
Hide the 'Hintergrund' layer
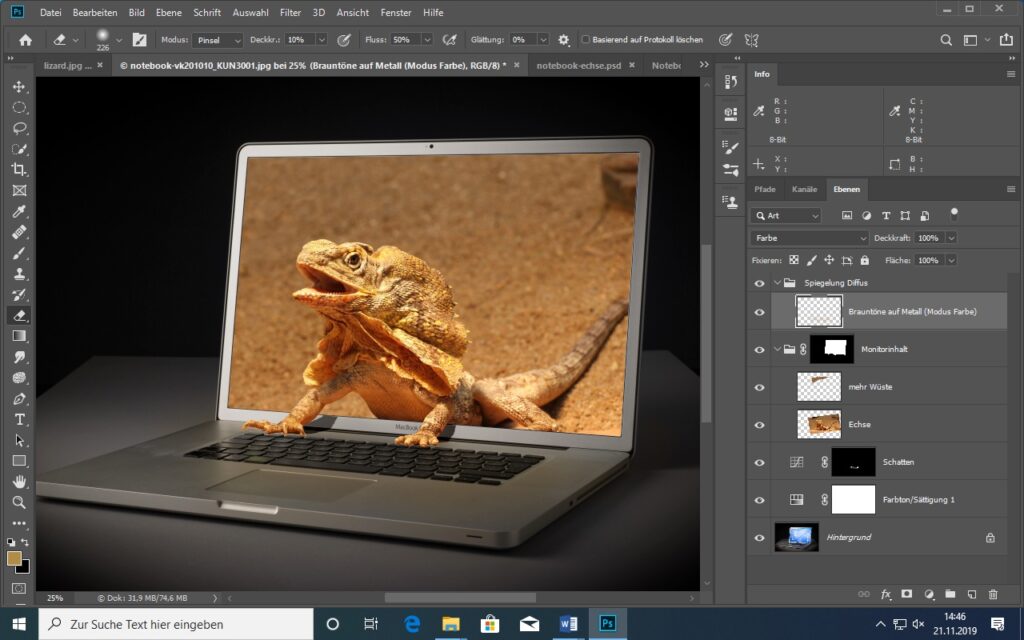pyautogui.click(x=759, y=537)
